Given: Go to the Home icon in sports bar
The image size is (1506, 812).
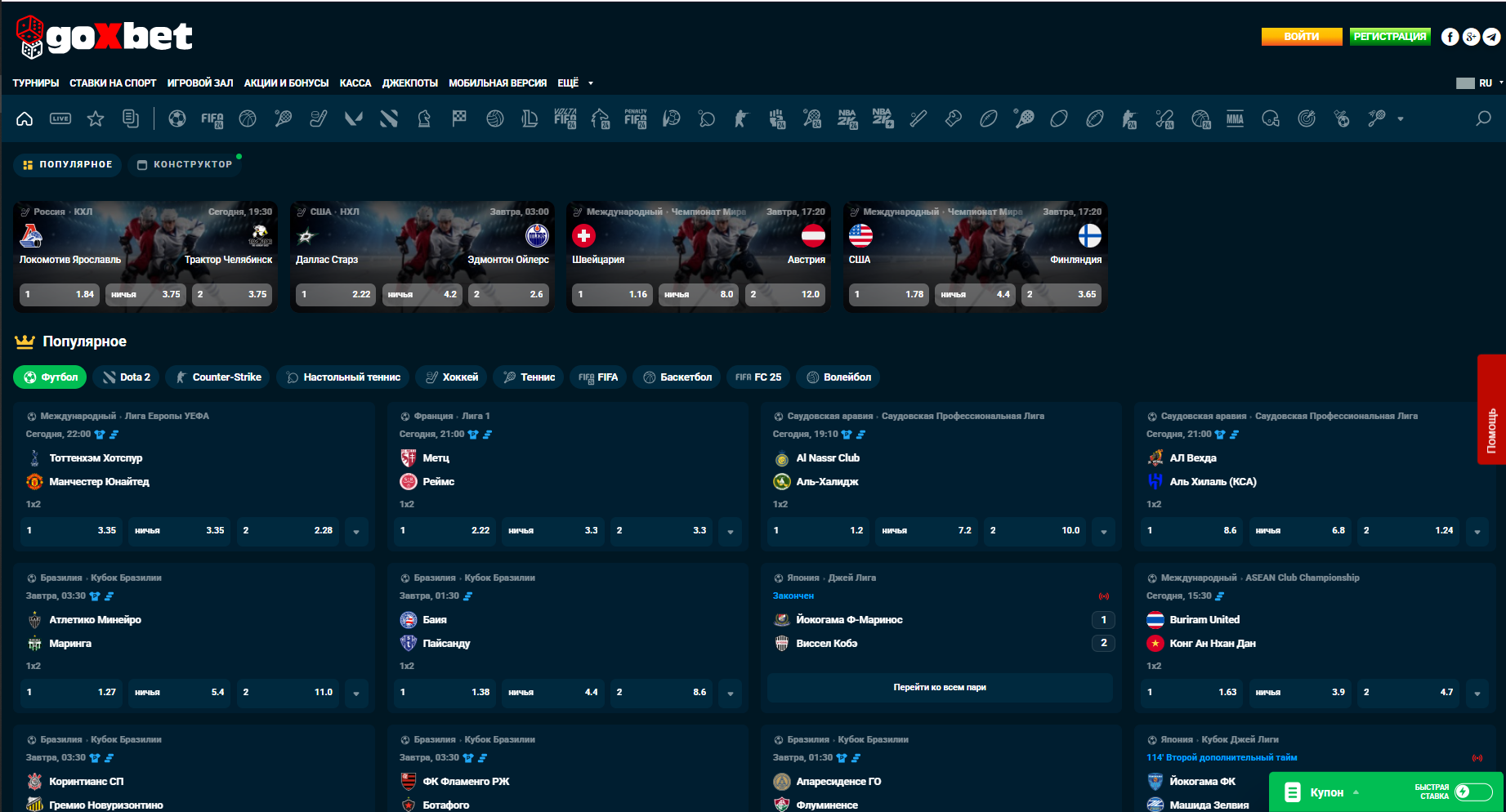Looking at the screenshot, I should pos(25,118).
